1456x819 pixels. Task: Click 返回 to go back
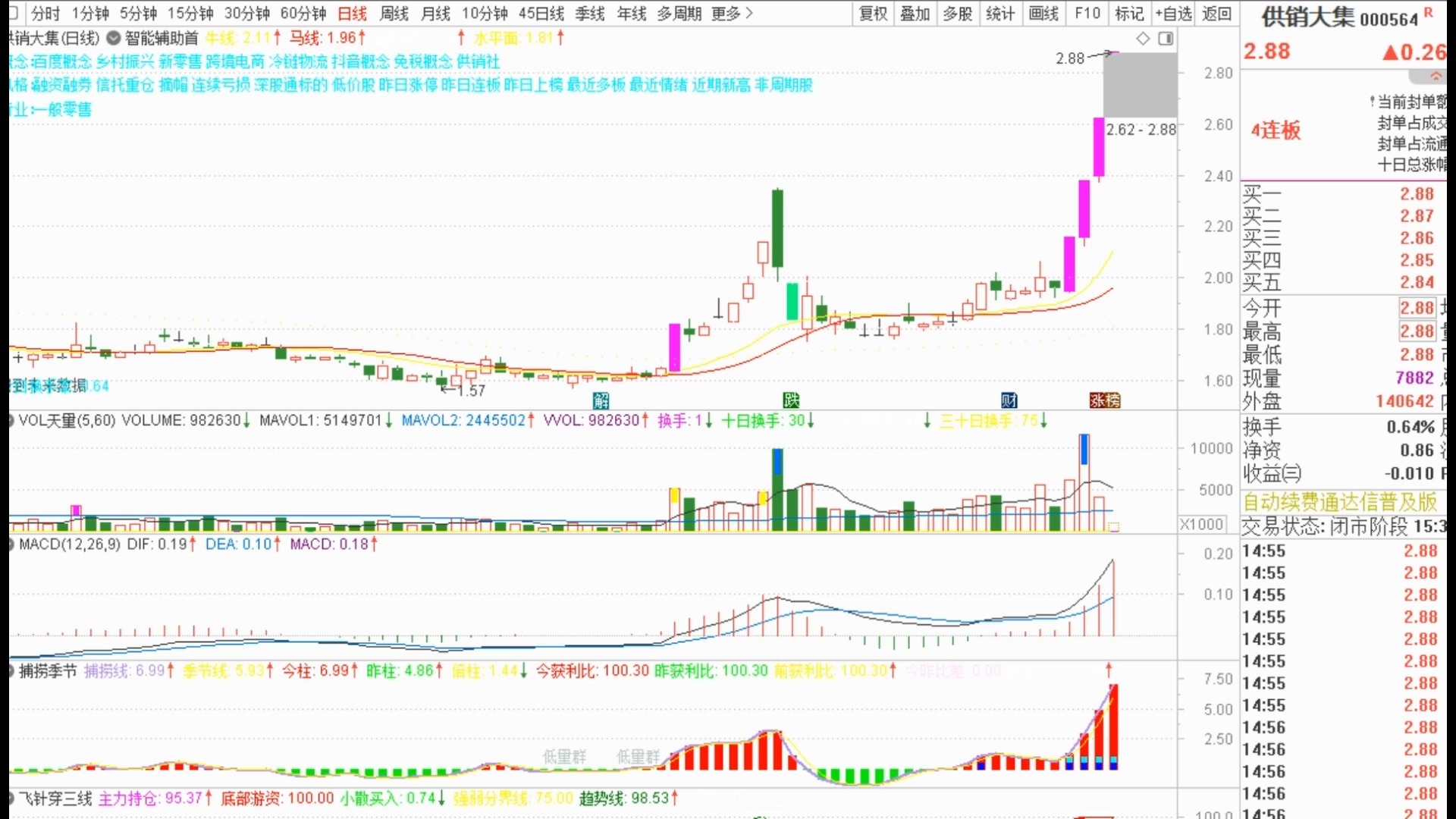tap(1217, 14)
